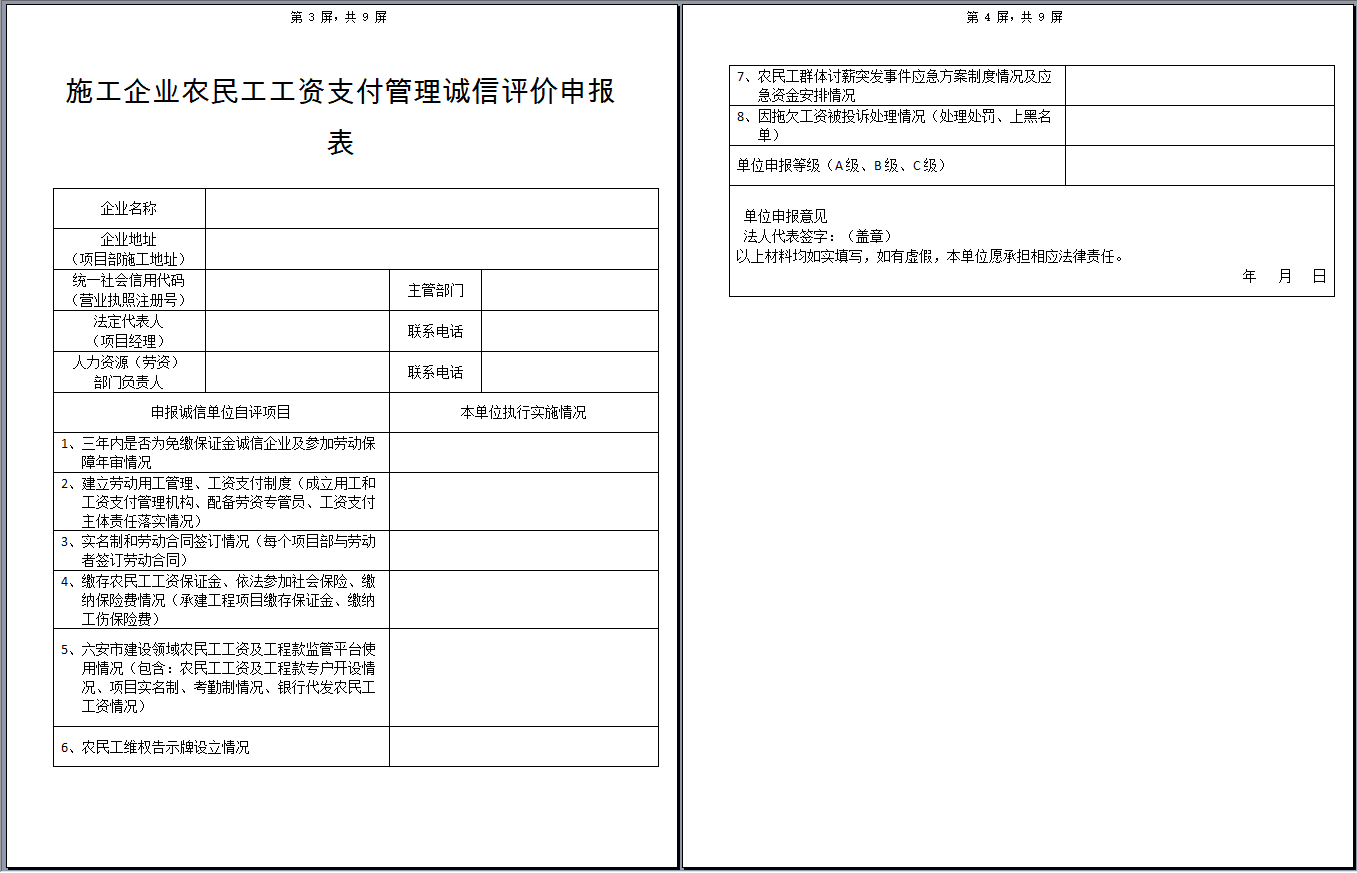Click the 单位申报等级(A级、B级、C级) cell
This screenshot has width=1357, height=873.
(x=898, y=166)
